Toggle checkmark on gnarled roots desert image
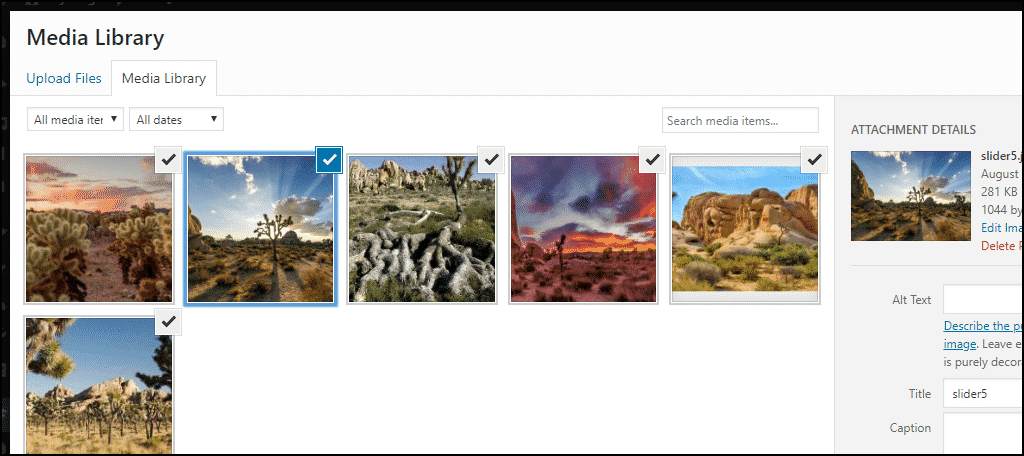Screen dimensions: 1024x456 tap(491, 160)
